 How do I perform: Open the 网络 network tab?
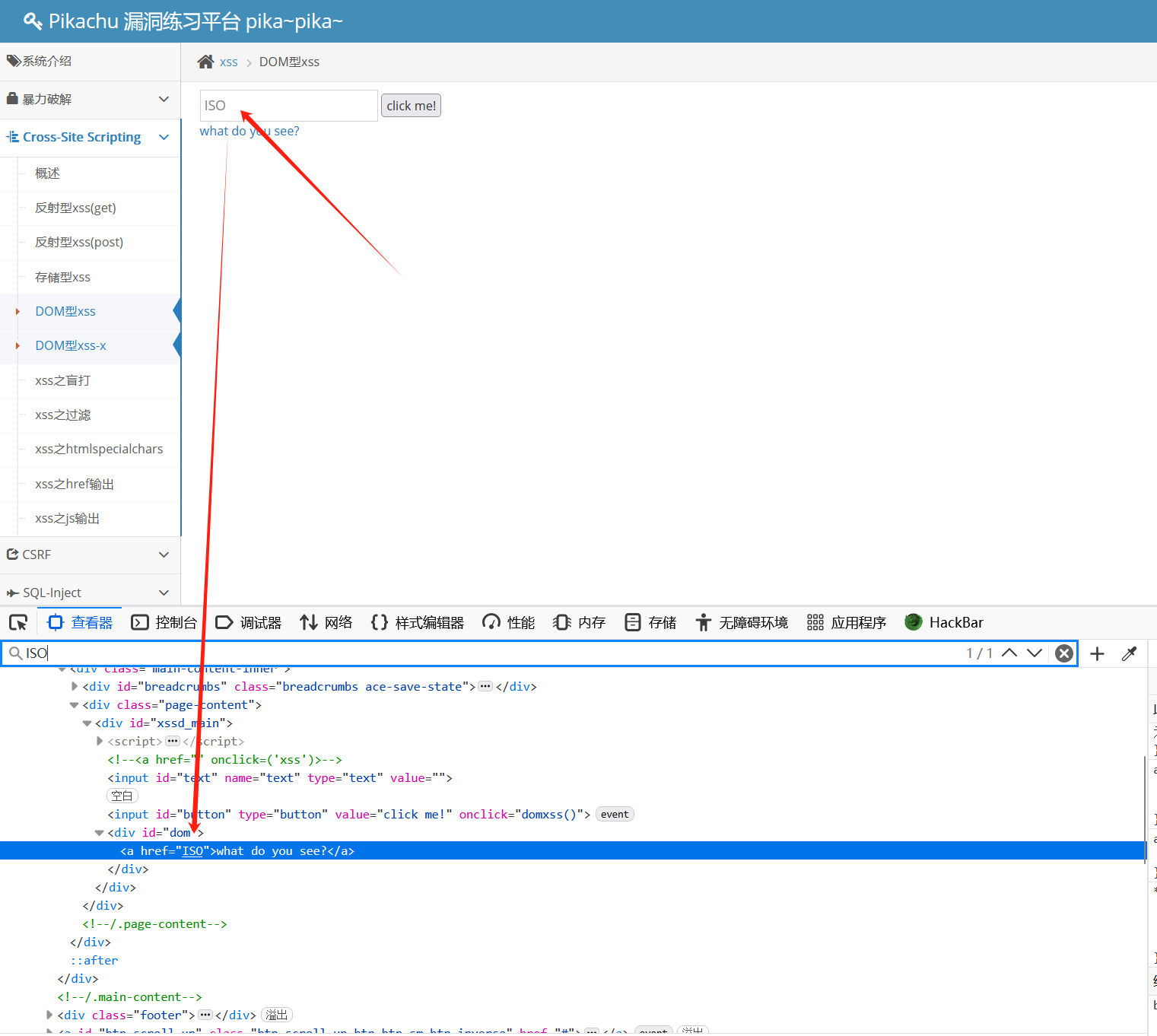coord(326,623)
